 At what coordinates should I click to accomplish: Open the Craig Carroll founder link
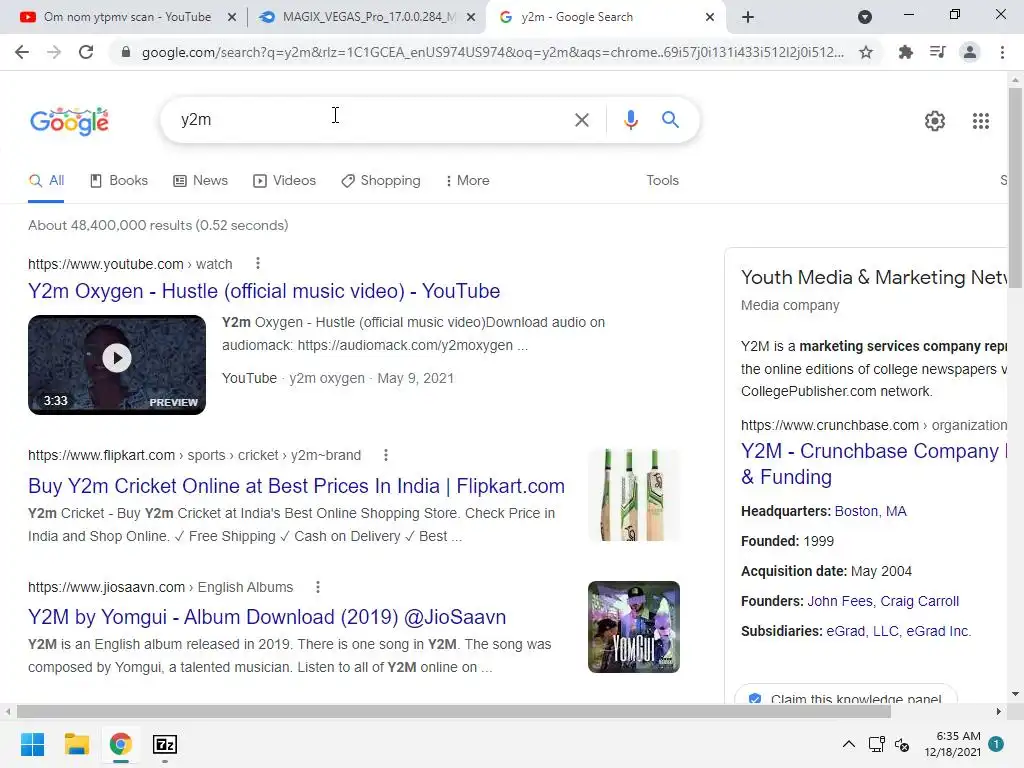coord(920,601)
